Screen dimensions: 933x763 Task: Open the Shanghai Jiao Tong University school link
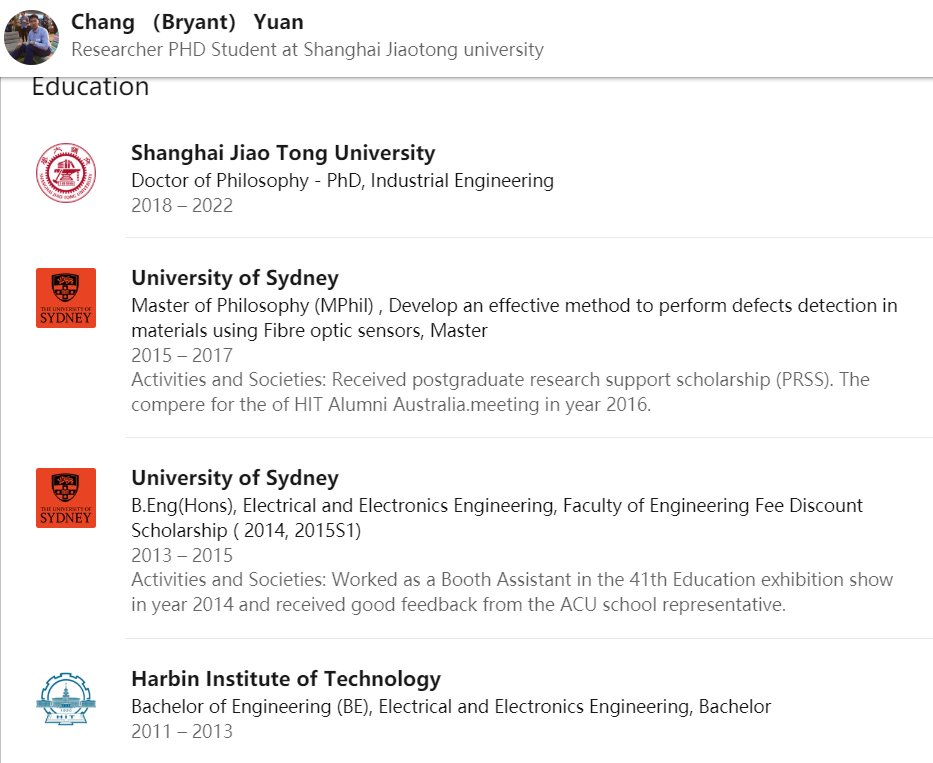[283, 153]
